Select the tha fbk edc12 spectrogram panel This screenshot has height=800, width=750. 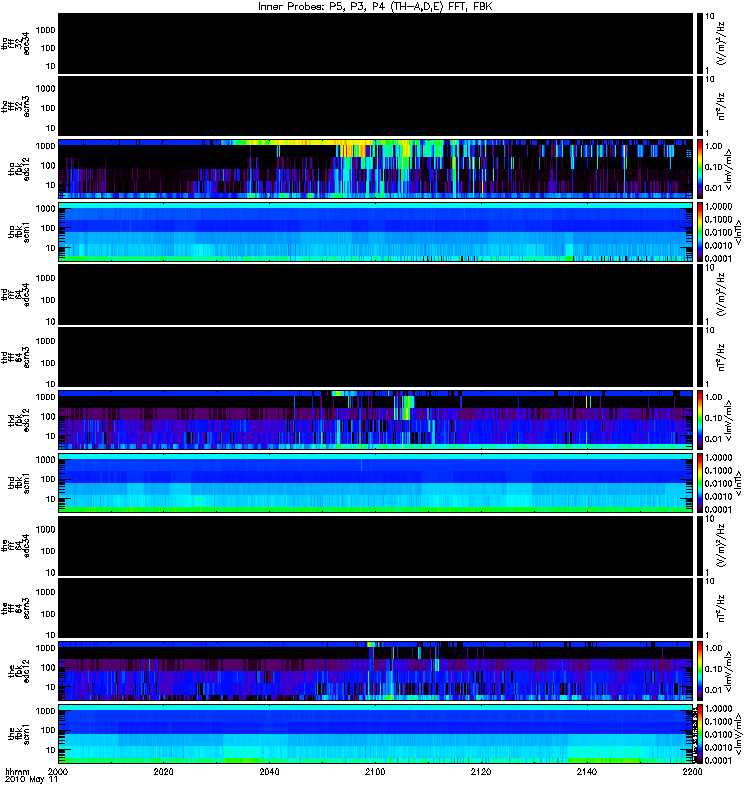376,169
